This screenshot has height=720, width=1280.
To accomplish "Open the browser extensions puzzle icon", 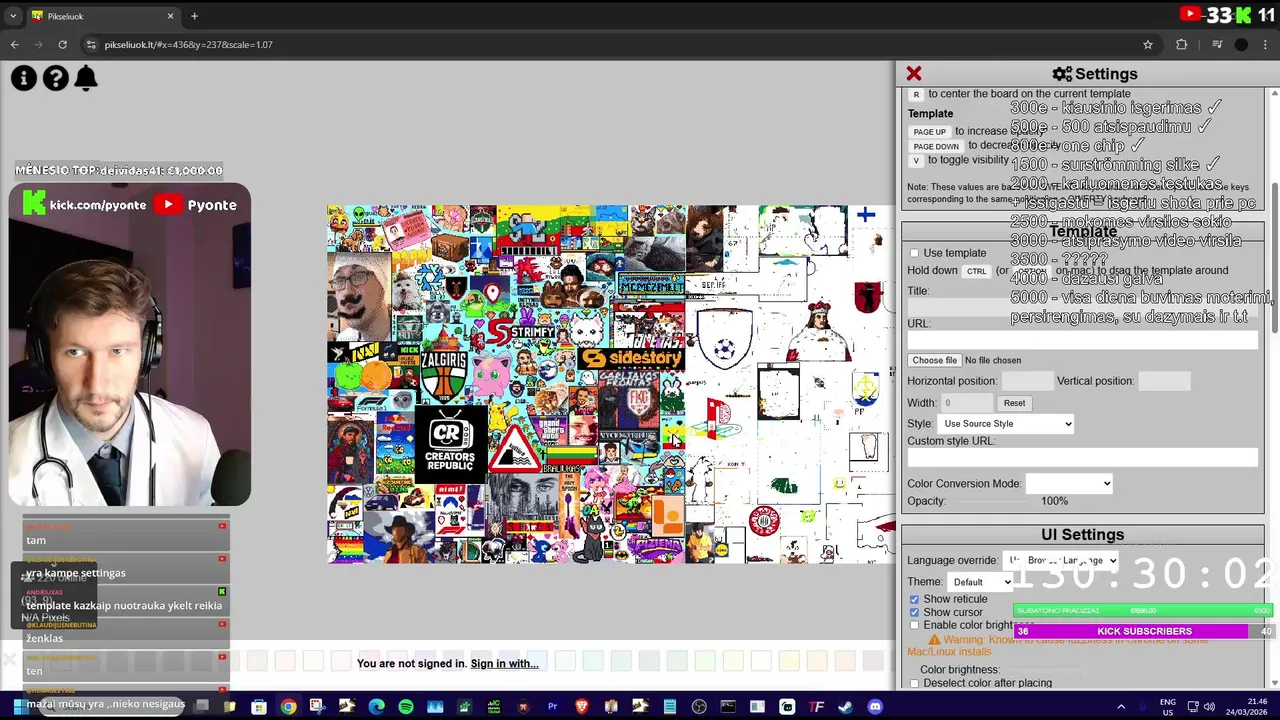I will coord(1181,44).
